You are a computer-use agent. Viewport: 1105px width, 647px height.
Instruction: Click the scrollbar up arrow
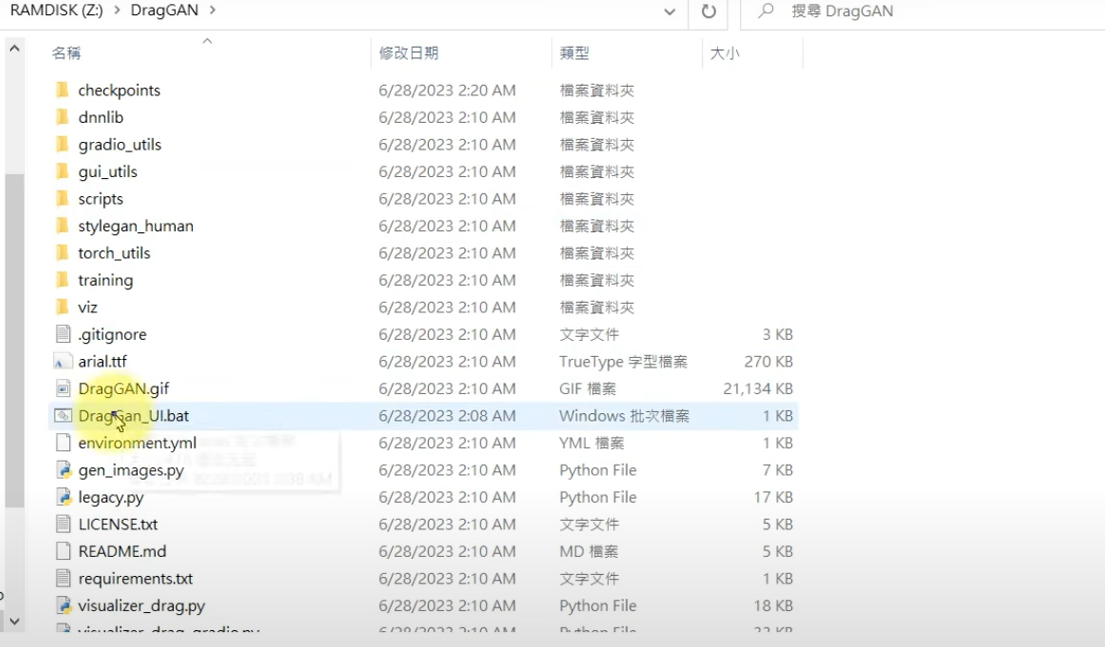[x=14, y=49]
